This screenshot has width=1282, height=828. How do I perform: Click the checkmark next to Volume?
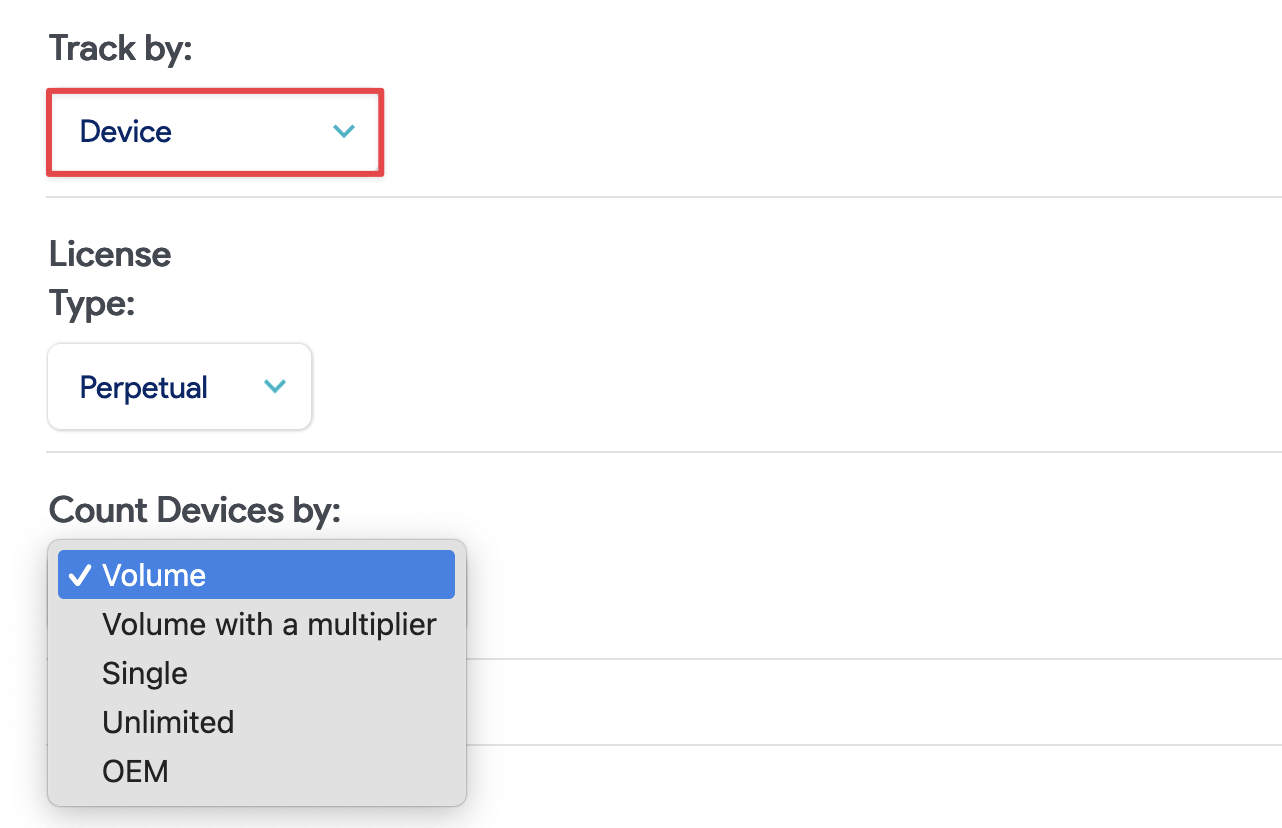(80, 575)
